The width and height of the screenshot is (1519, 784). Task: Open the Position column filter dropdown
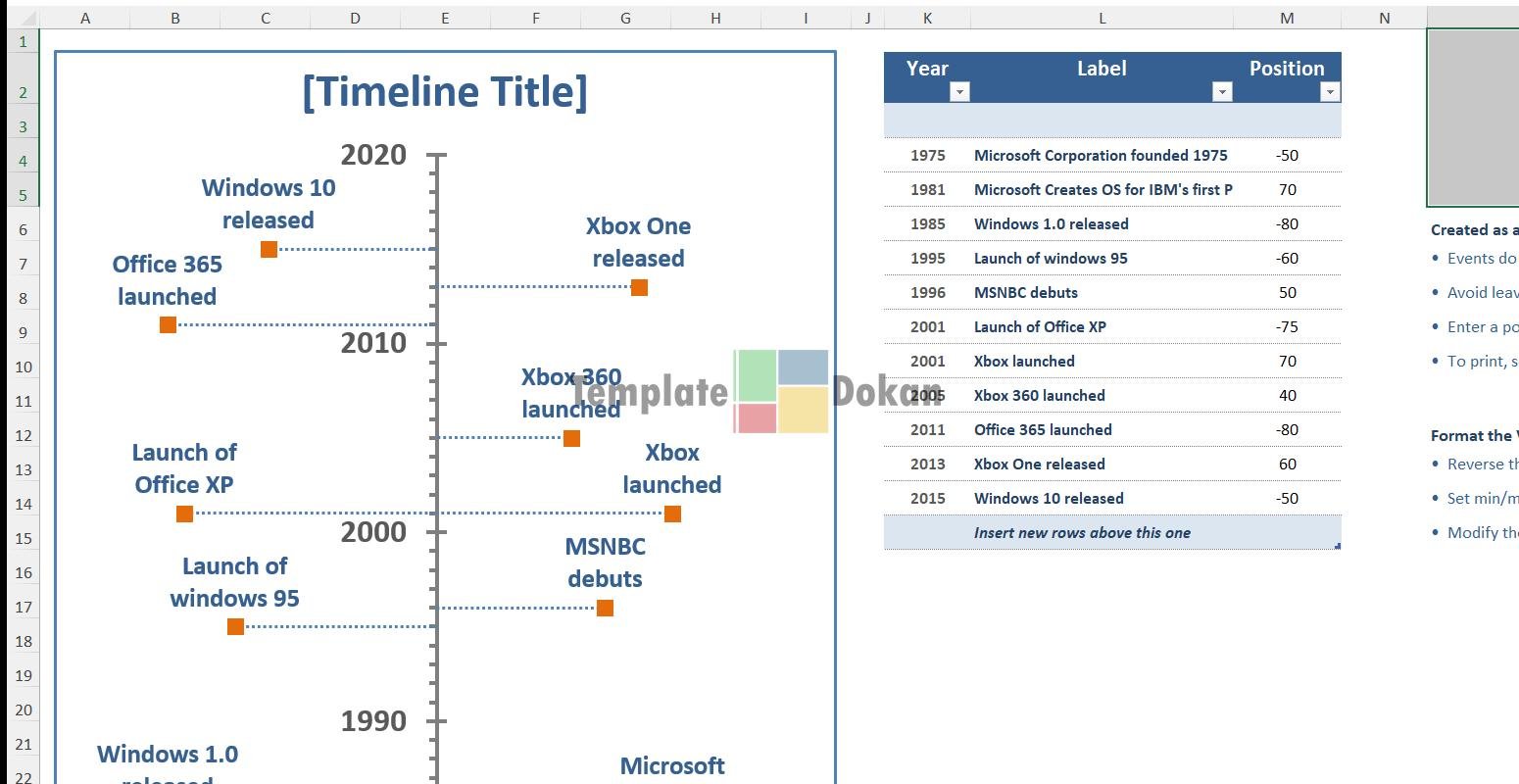coord(1329,92)
